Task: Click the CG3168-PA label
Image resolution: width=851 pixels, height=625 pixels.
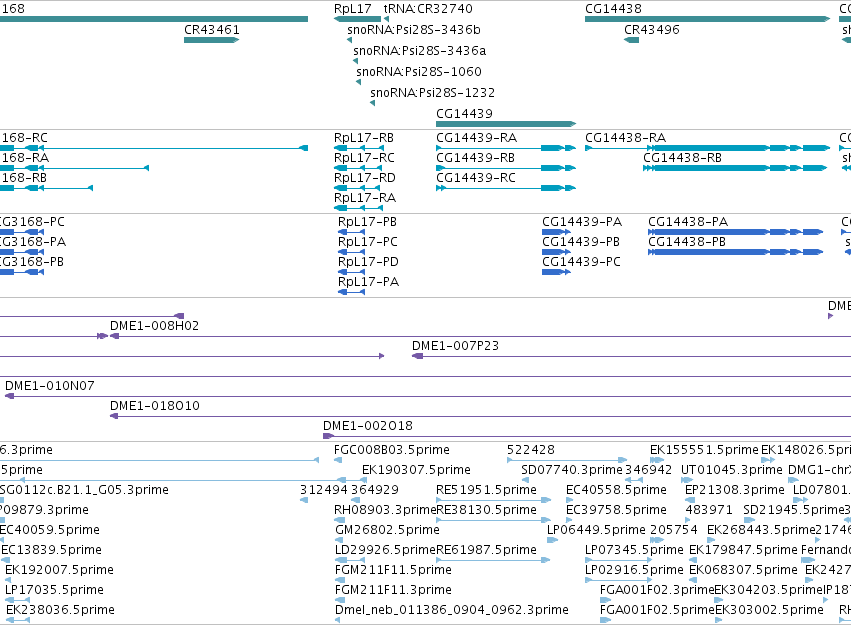Action: coord(33,242)
